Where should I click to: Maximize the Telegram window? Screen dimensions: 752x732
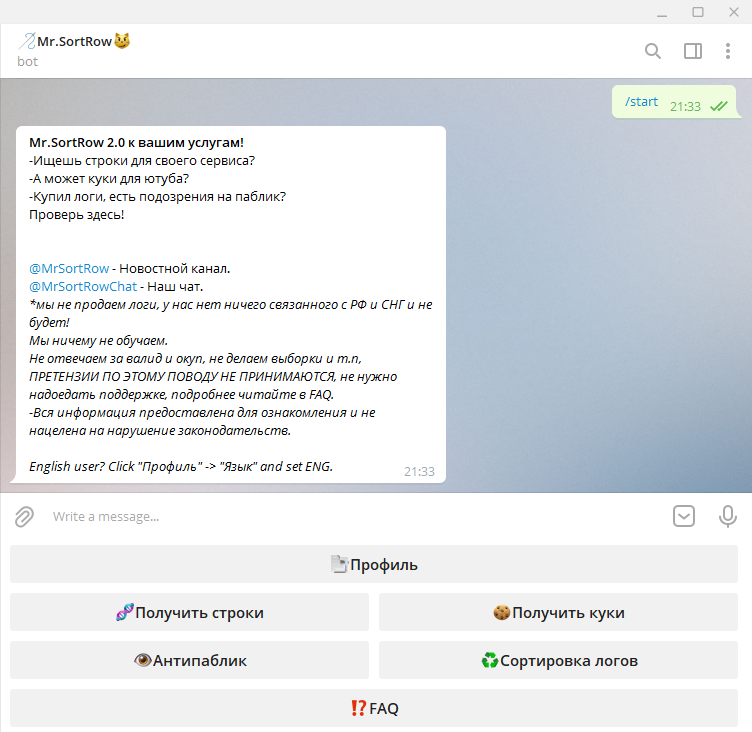click(698, 12)
